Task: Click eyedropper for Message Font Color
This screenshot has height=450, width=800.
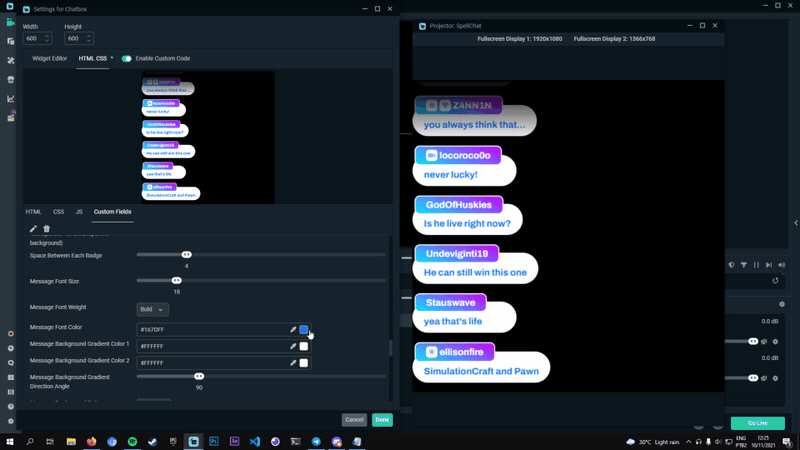Action: 293,330
